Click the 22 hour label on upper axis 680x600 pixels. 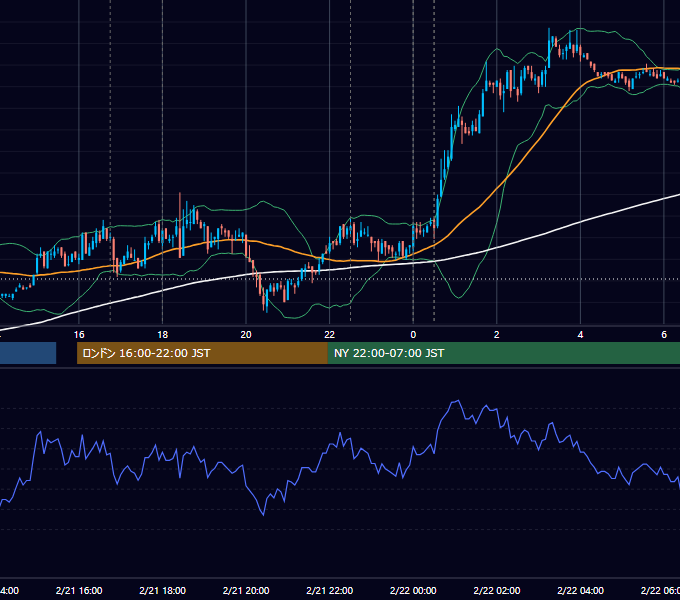[x=330, y=335]
